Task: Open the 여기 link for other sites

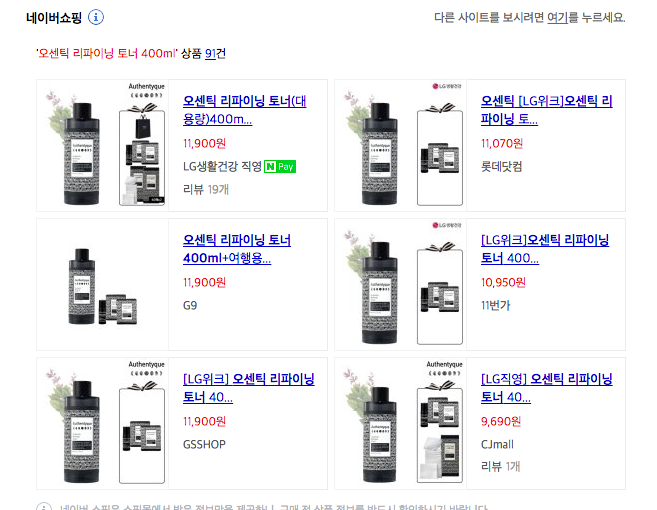Action: [557, 18]
